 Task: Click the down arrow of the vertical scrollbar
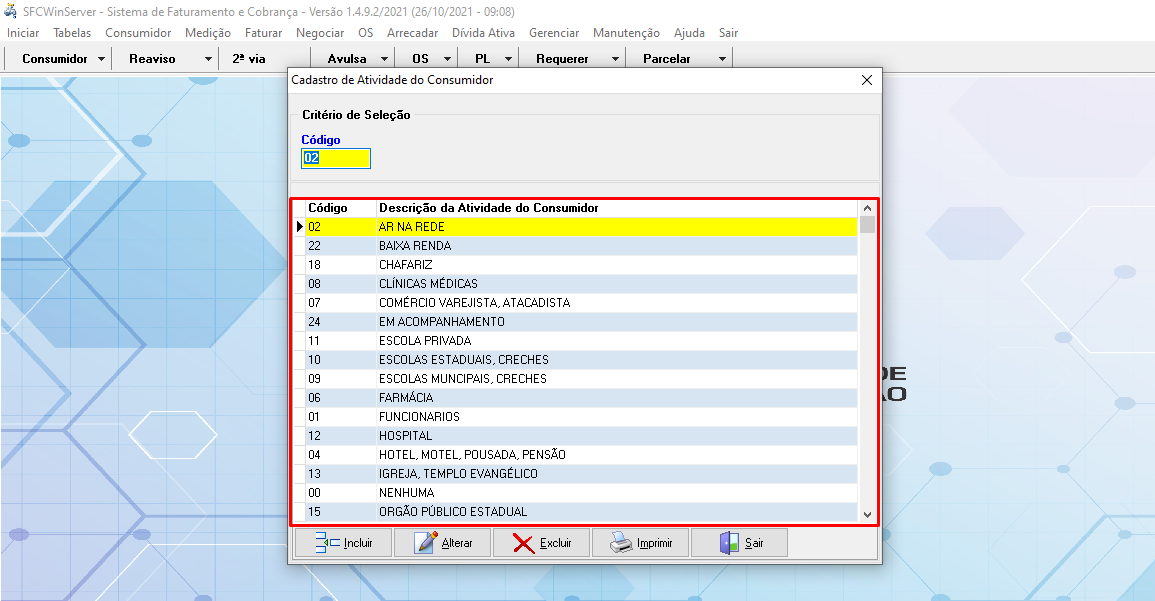(x=867, y=516)
